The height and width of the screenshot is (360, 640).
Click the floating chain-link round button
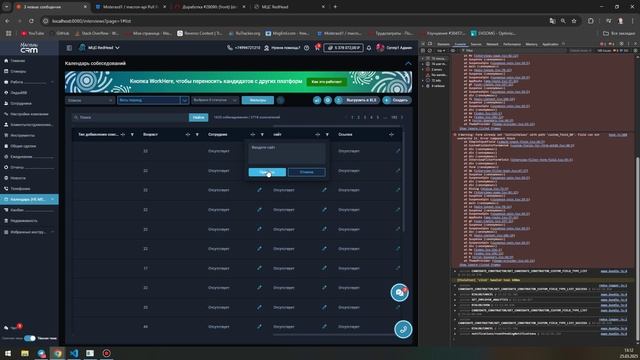pyautogui.click(x=403, y=329)
